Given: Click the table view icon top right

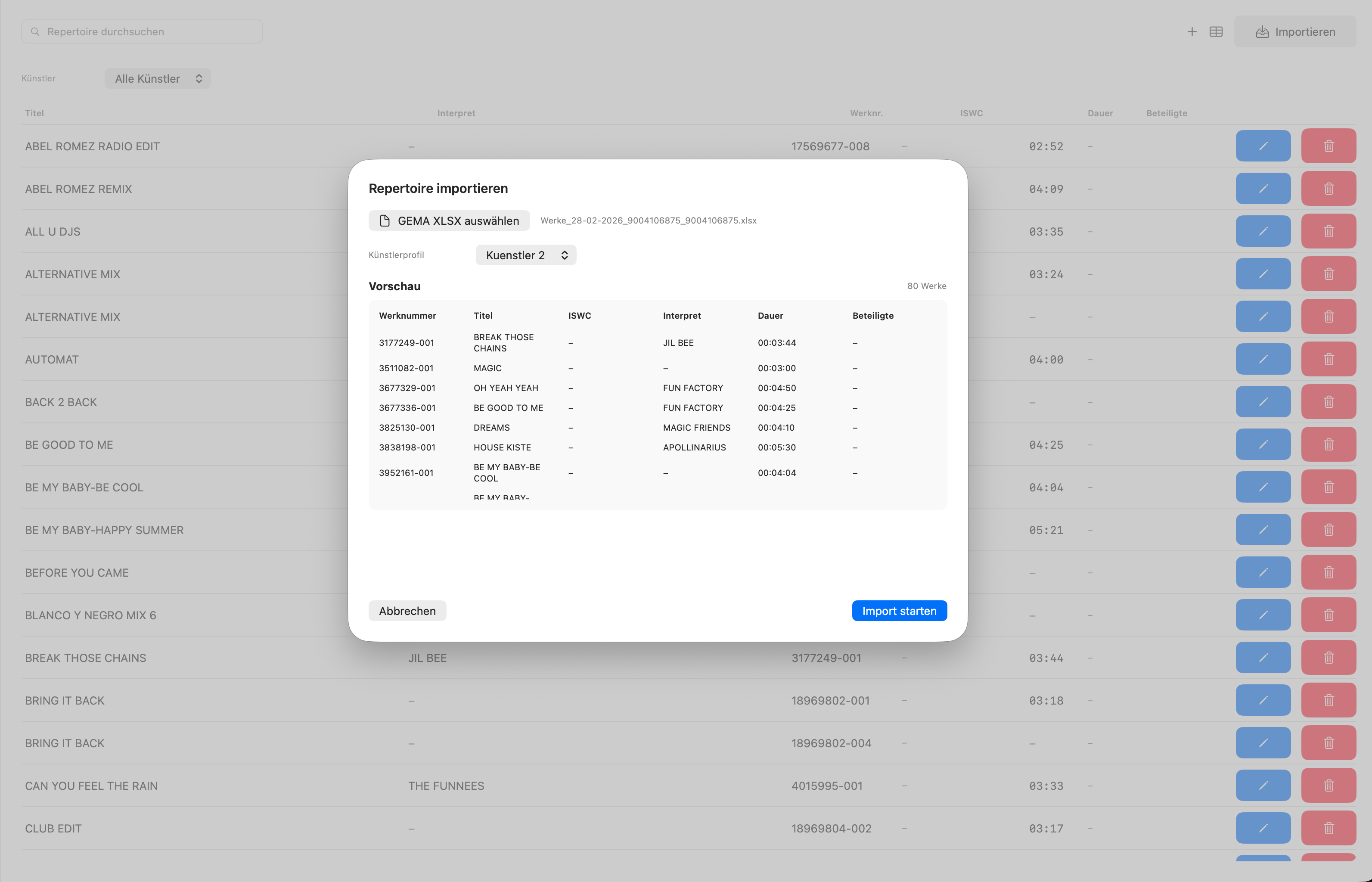Looking at the screenshot, I should click(1216, 31).
